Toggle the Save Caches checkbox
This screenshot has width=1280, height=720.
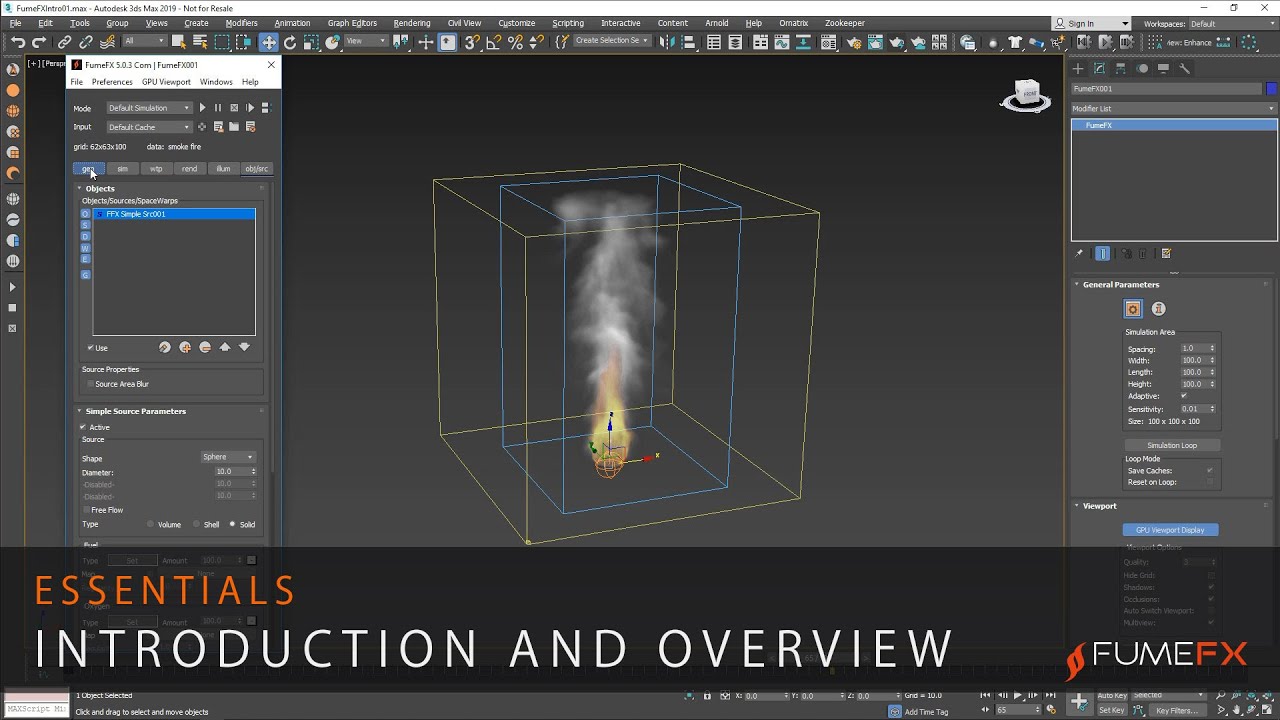(1210, 470)
